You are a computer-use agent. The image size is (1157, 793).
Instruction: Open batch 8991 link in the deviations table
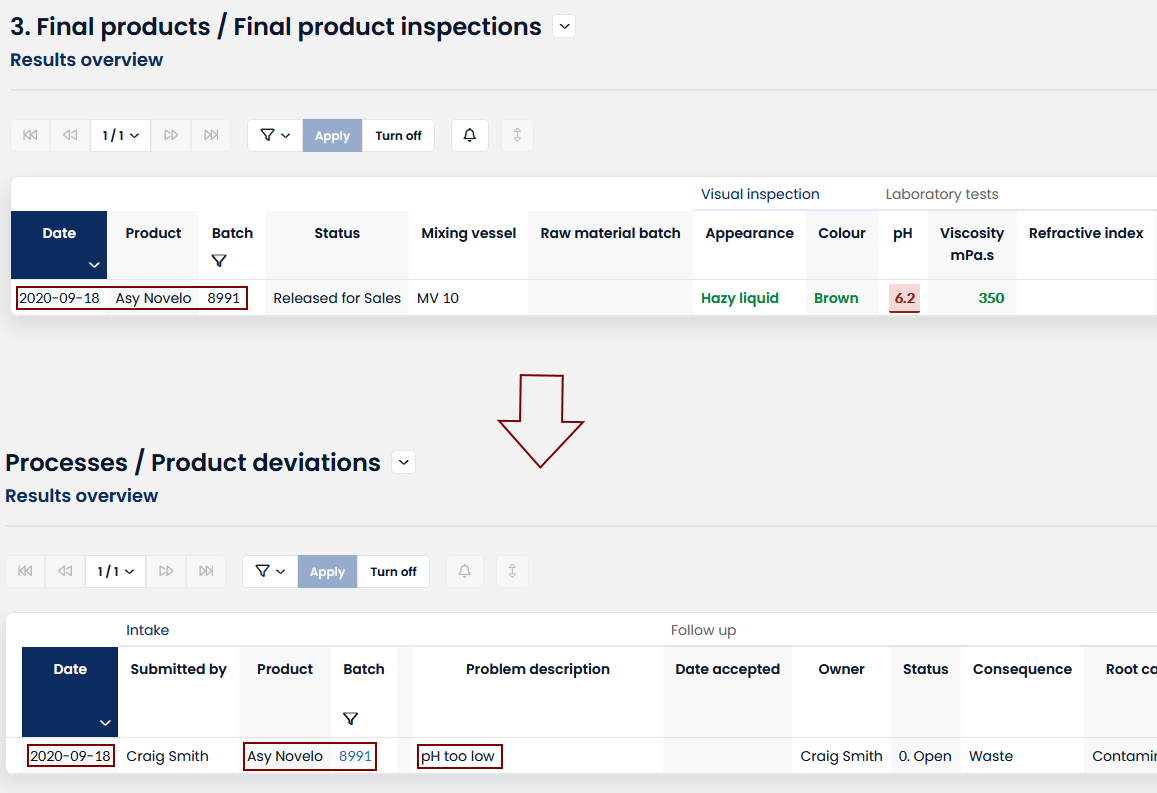(355, 756)
